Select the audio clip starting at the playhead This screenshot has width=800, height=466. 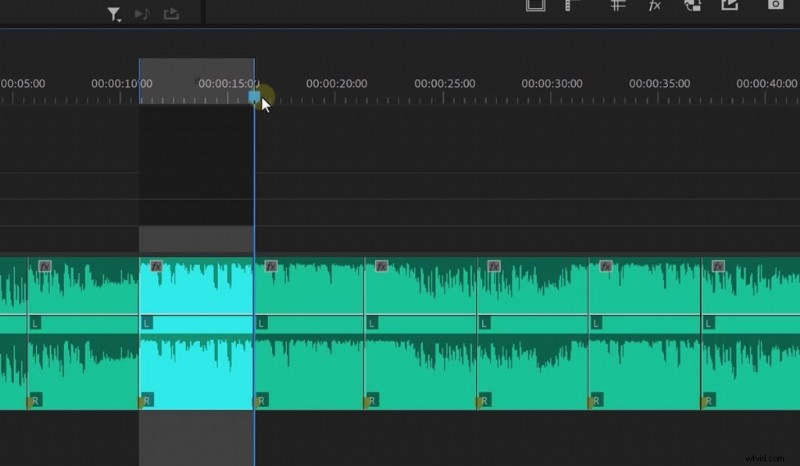(x=309, y=333)
